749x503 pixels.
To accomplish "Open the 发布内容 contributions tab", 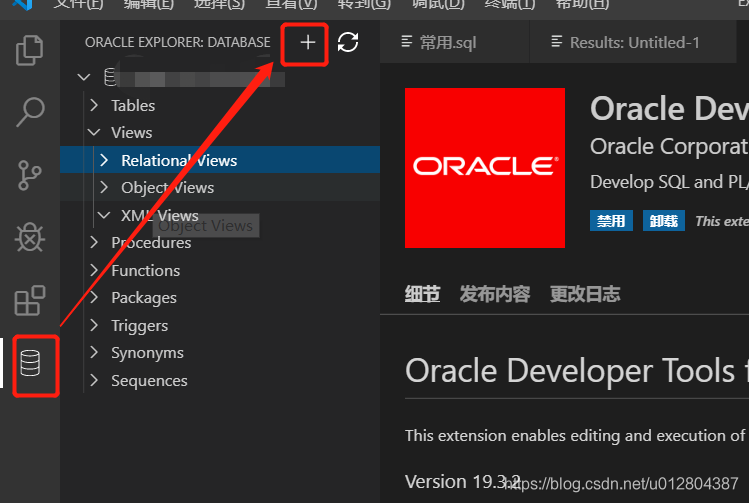I will 495,294.
